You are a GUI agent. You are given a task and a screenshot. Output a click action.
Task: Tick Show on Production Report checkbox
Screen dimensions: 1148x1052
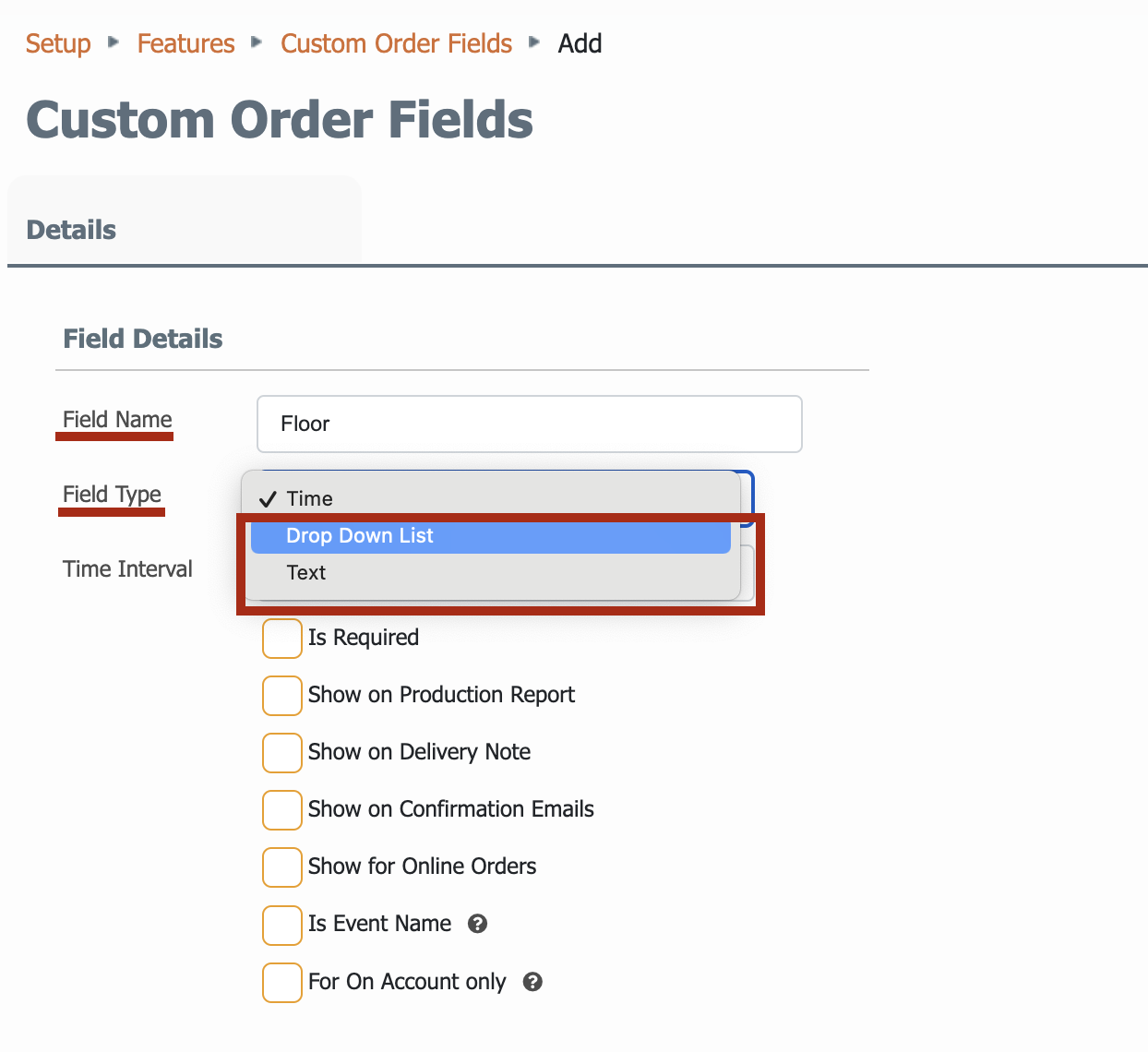point(282,696)
